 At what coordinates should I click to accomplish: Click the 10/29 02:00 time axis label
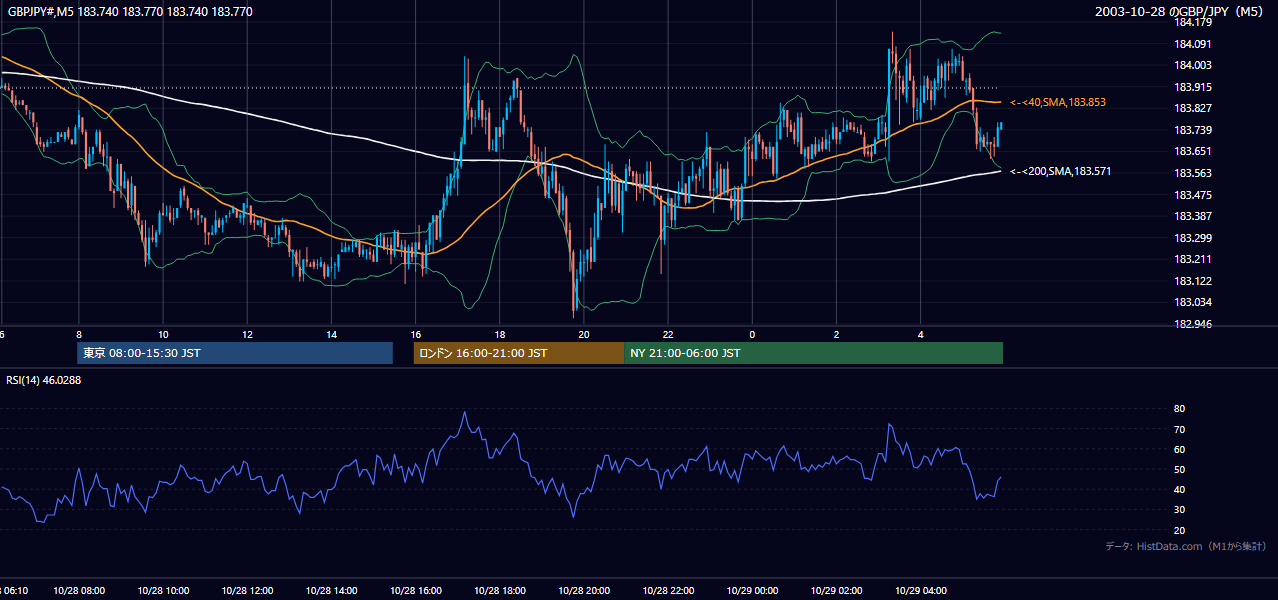[x=836, y=591]
